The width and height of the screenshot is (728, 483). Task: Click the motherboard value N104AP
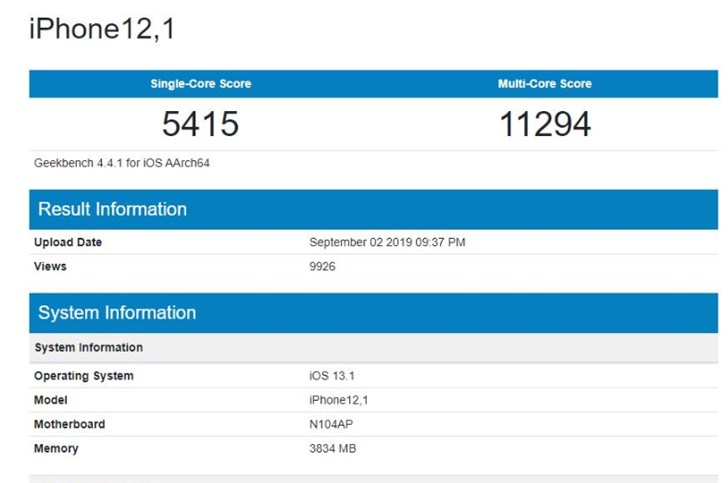tap(331, 424)
